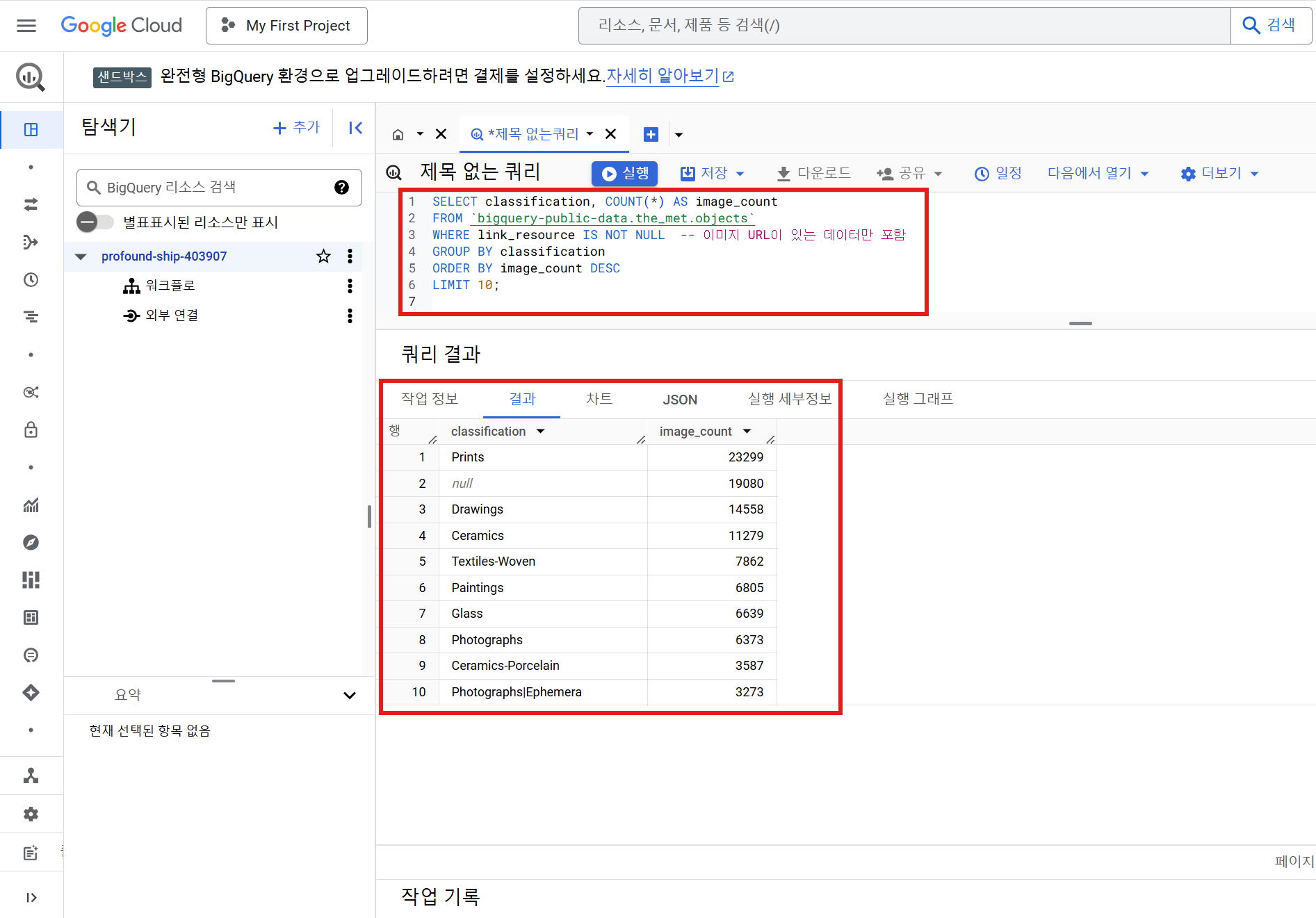
Task: Switch to the 결과 tab
Action: (523, 399)
